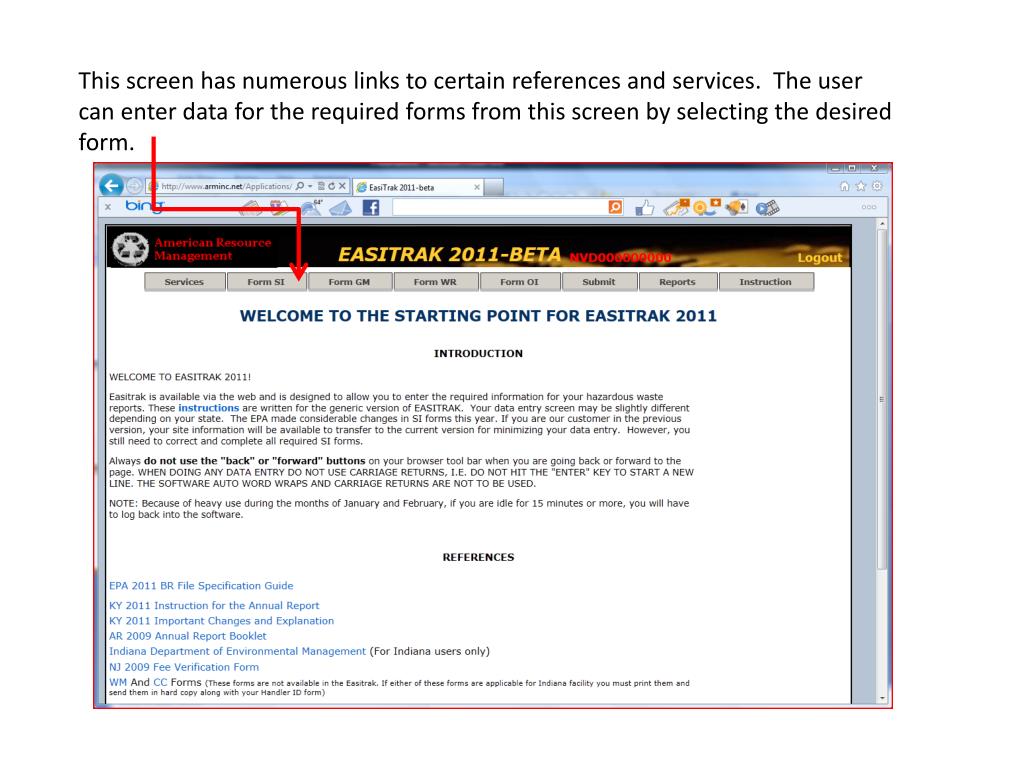Screen dimensions: 1024x768
Task: Open favorites with the star icon
Action: tap(861, 186)
